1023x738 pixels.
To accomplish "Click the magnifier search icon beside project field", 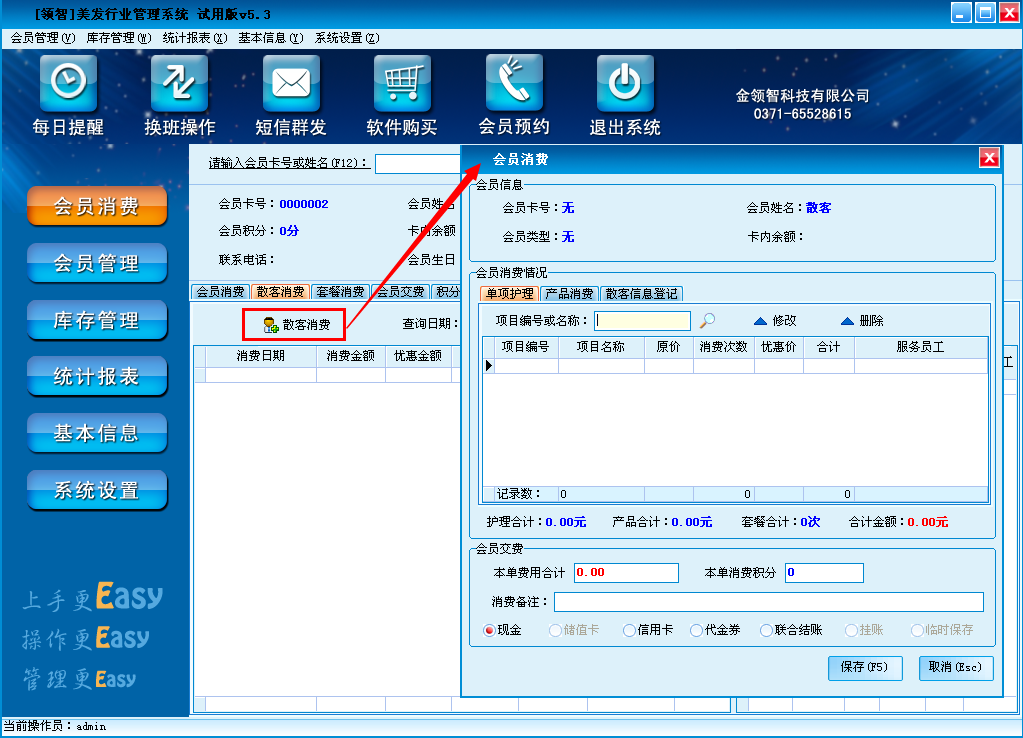I will [707, 321].
